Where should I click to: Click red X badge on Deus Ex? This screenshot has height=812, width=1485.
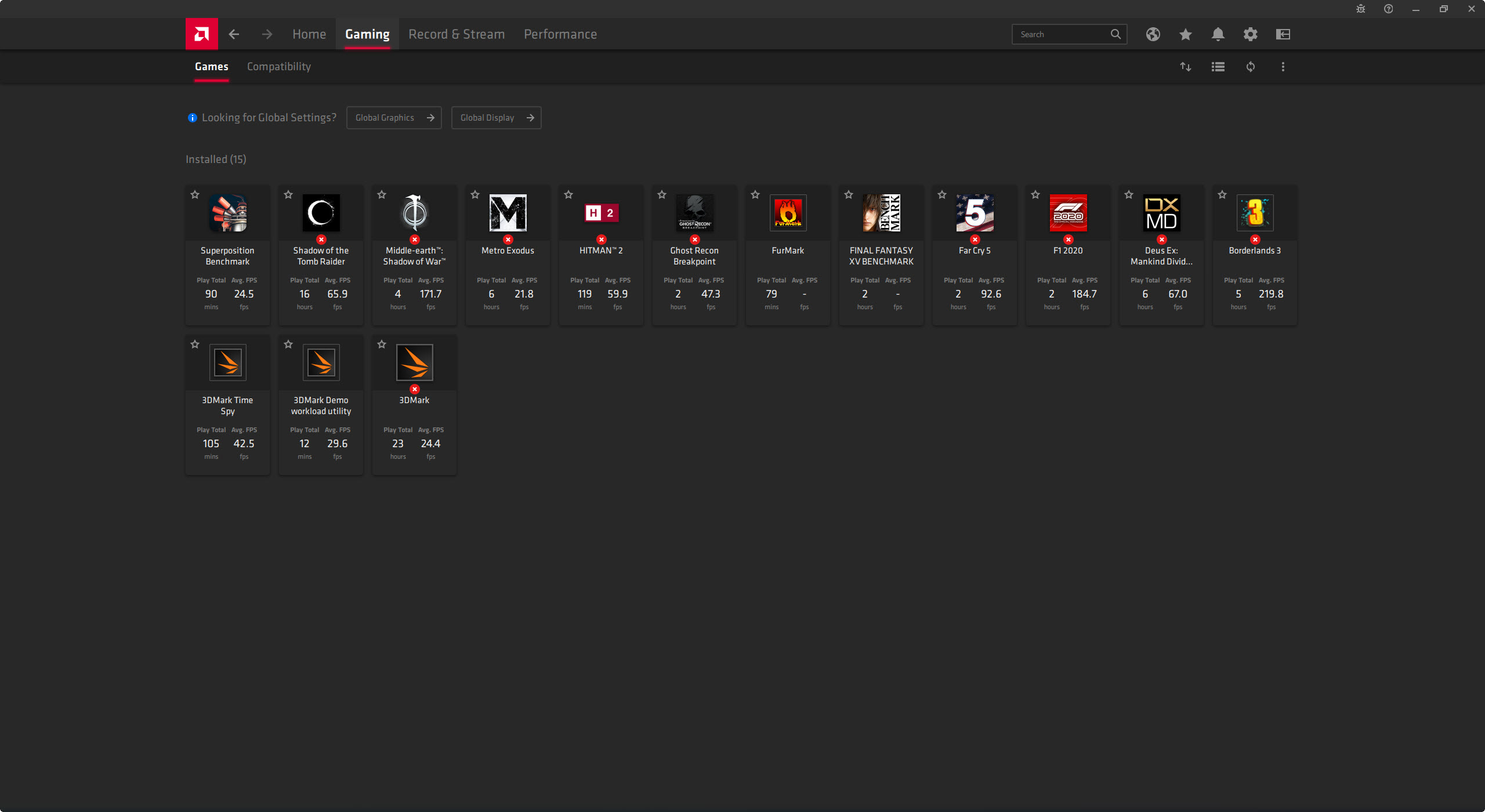1162,240
